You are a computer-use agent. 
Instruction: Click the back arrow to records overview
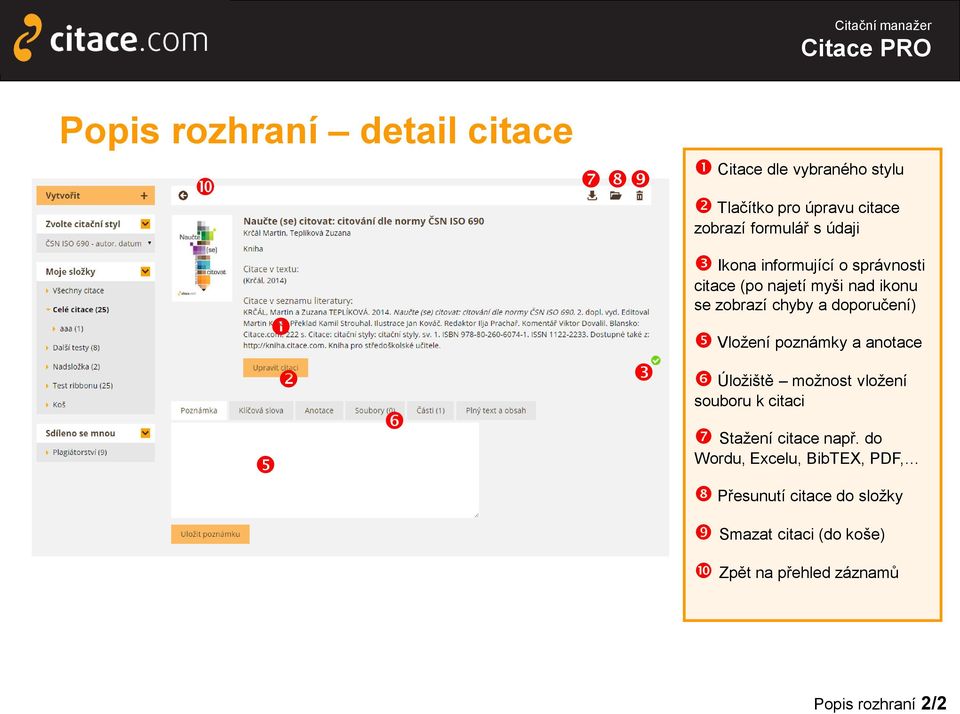coord(183,195)
